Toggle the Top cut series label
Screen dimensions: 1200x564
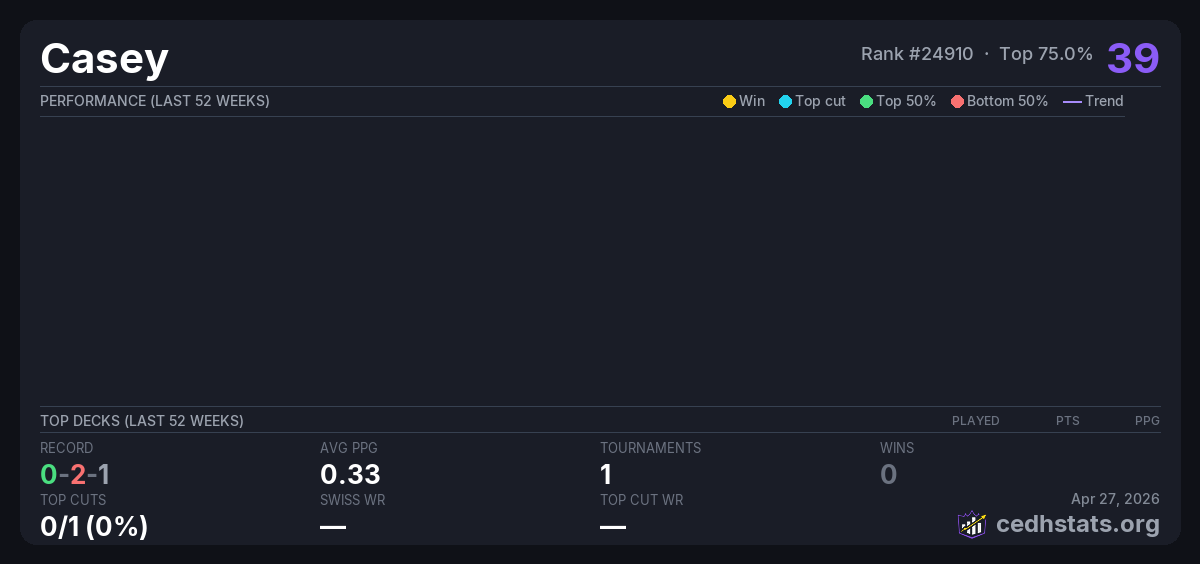click(820, 101)
